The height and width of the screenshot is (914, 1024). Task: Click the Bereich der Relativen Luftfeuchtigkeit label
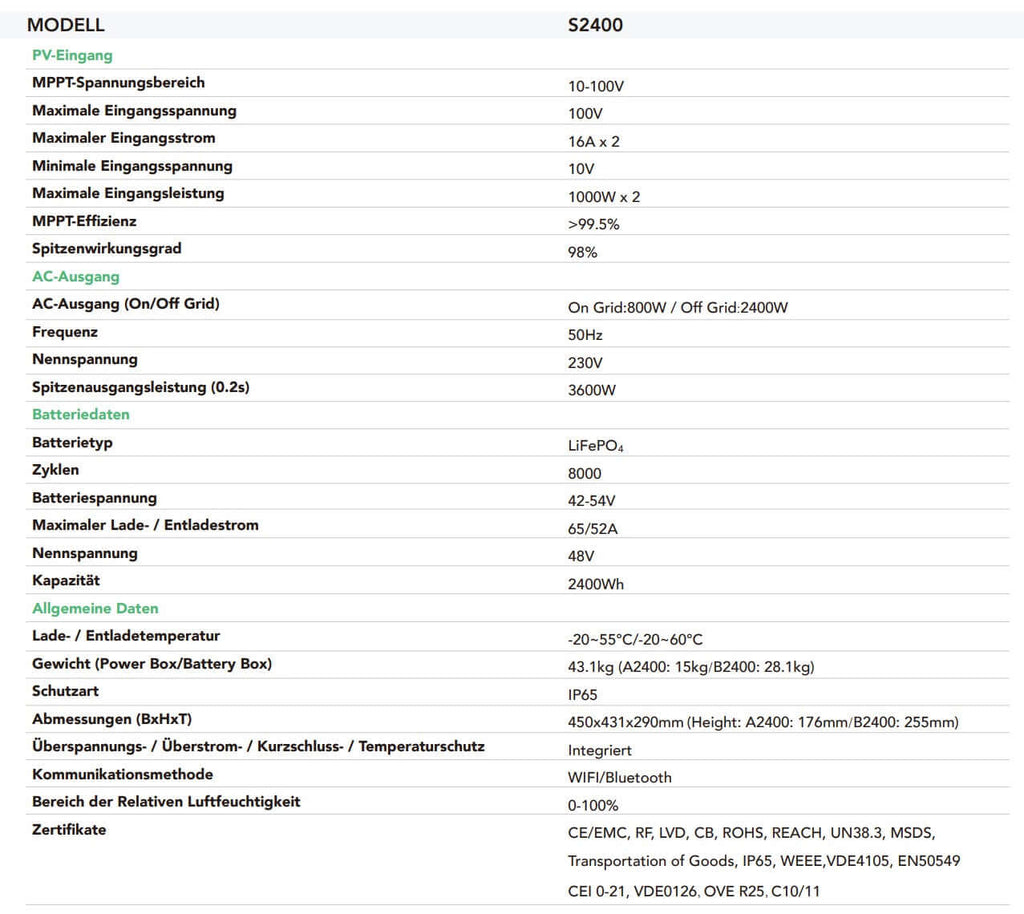(x=166, y=802)
